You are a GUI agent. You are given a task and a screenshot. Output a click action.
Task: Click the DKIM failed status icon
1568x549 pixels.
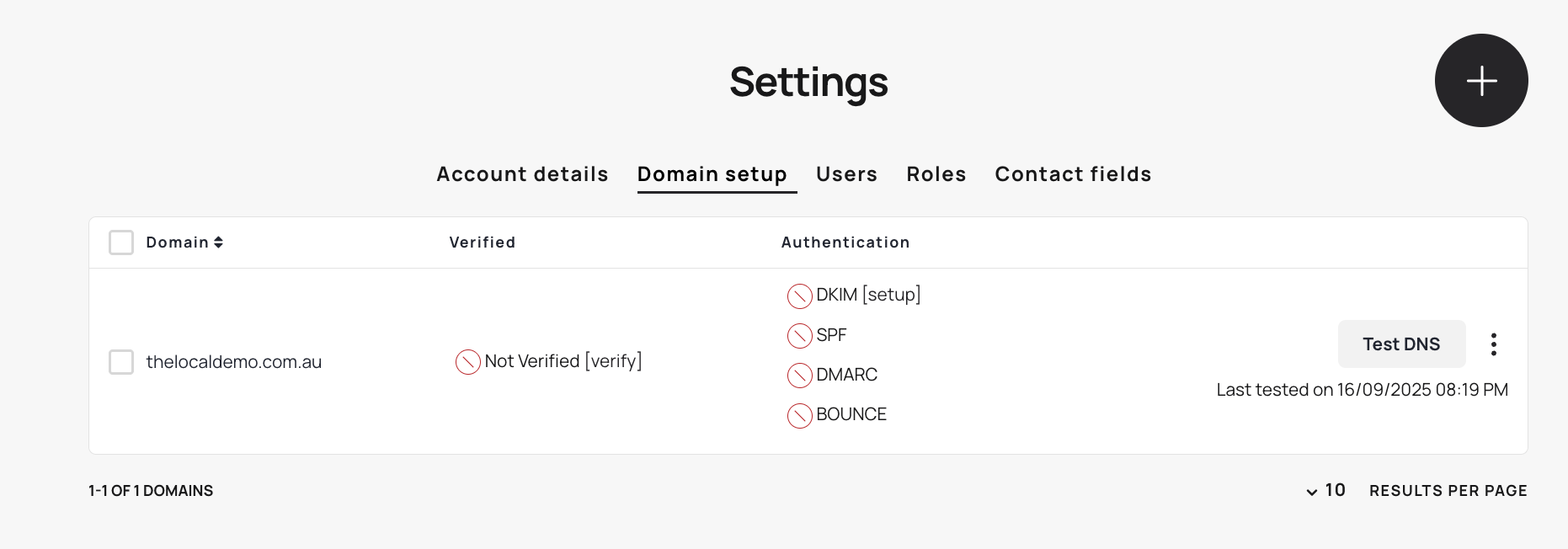tap(799, 296)
